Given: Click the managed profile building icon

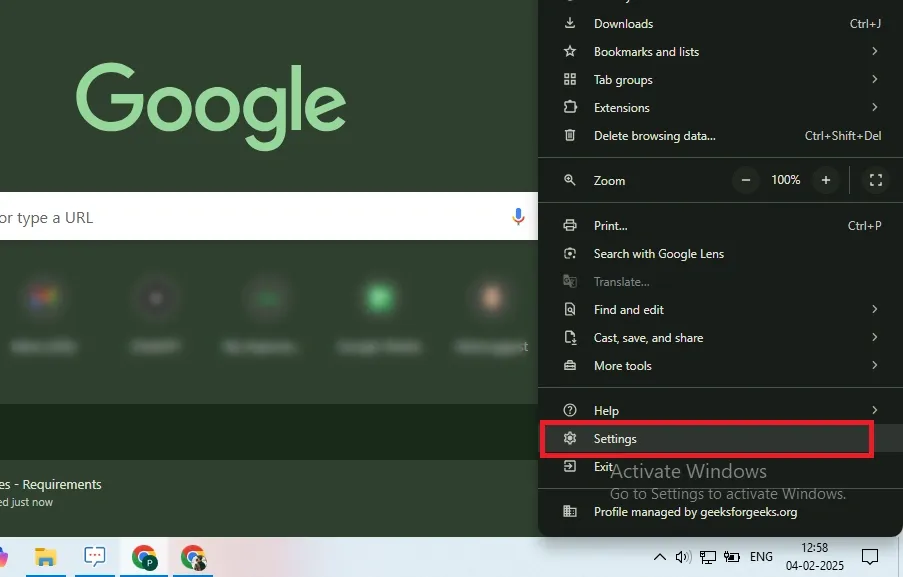Looking at the screenshot, I should click(570, 511).
